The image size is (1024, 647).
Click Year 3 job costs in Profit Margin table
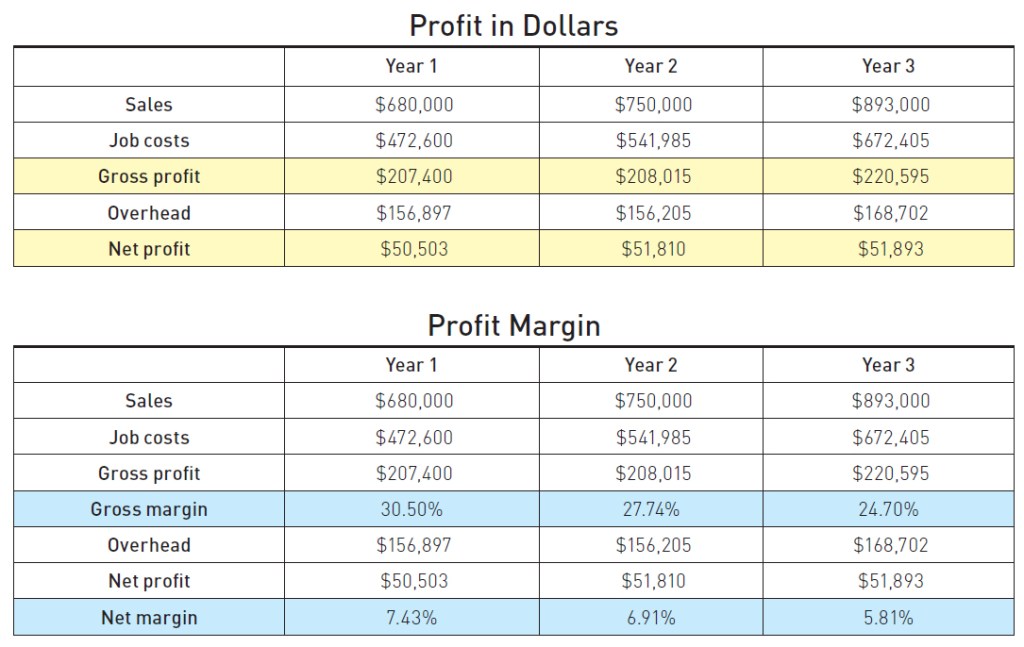890,437
